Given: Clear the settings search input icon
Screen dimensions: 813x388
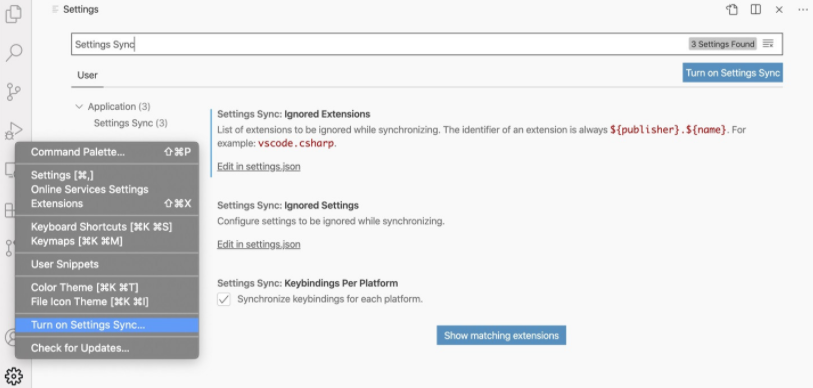Looking at the screenshot, I should [x=768, y=44].
